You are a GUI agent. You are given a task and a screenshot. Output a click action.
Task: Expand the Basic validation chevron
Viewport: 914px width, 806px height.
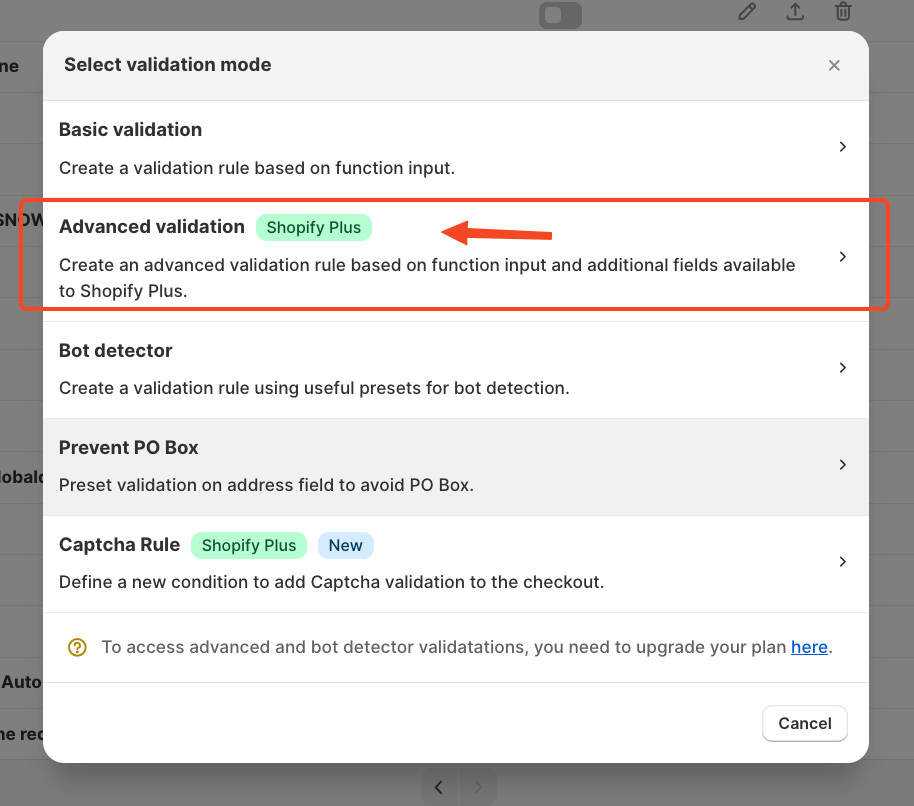pos(842,147)
